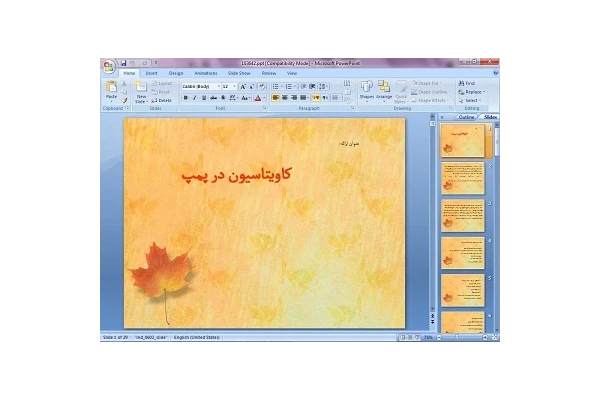Increase font size with Grow Font
600x400 pixels.
pyautogui.click(x=243, y=87)
